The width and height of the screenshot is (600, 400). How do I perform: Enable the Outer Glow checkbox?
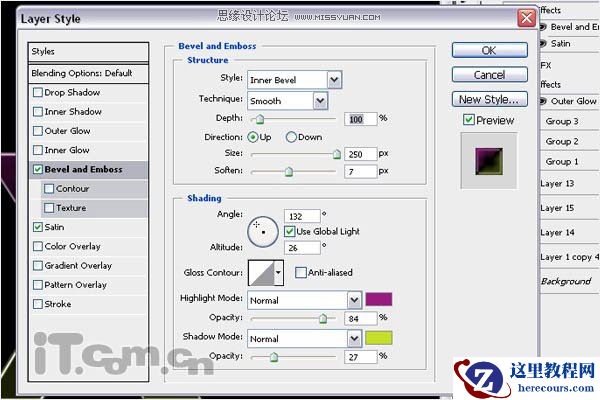38,131
